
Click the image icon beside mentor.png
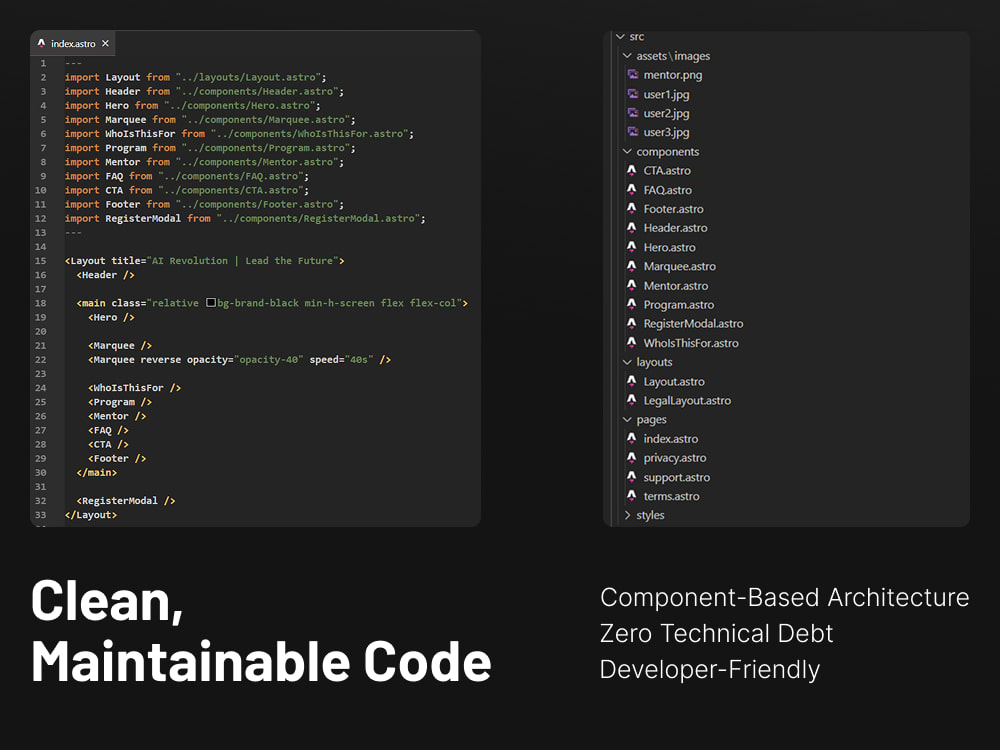(x=633, y=75)
